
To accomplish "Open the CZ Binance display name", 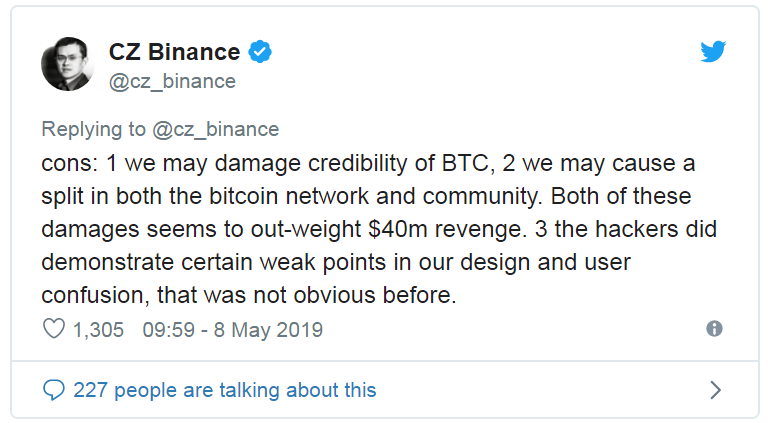I will point(174,51).
